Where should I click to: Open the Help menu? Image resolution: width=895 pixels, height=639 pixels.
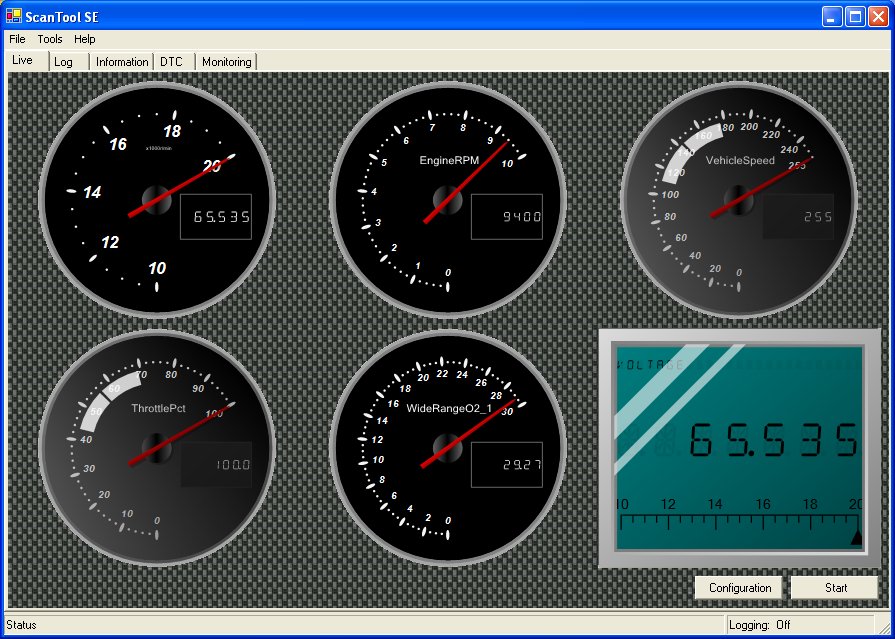(85, 39)
